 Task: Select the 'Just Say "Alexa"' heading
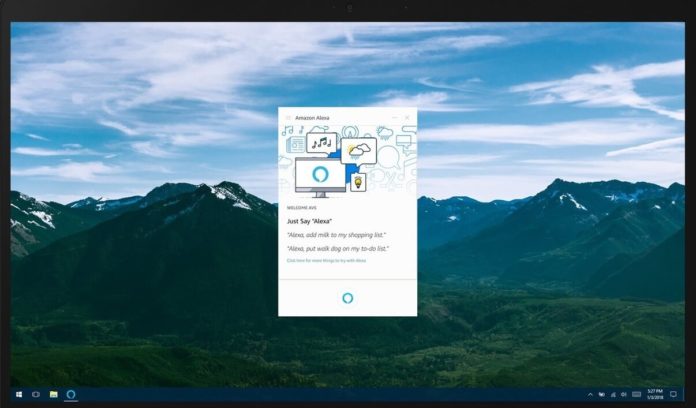[309, 221]
